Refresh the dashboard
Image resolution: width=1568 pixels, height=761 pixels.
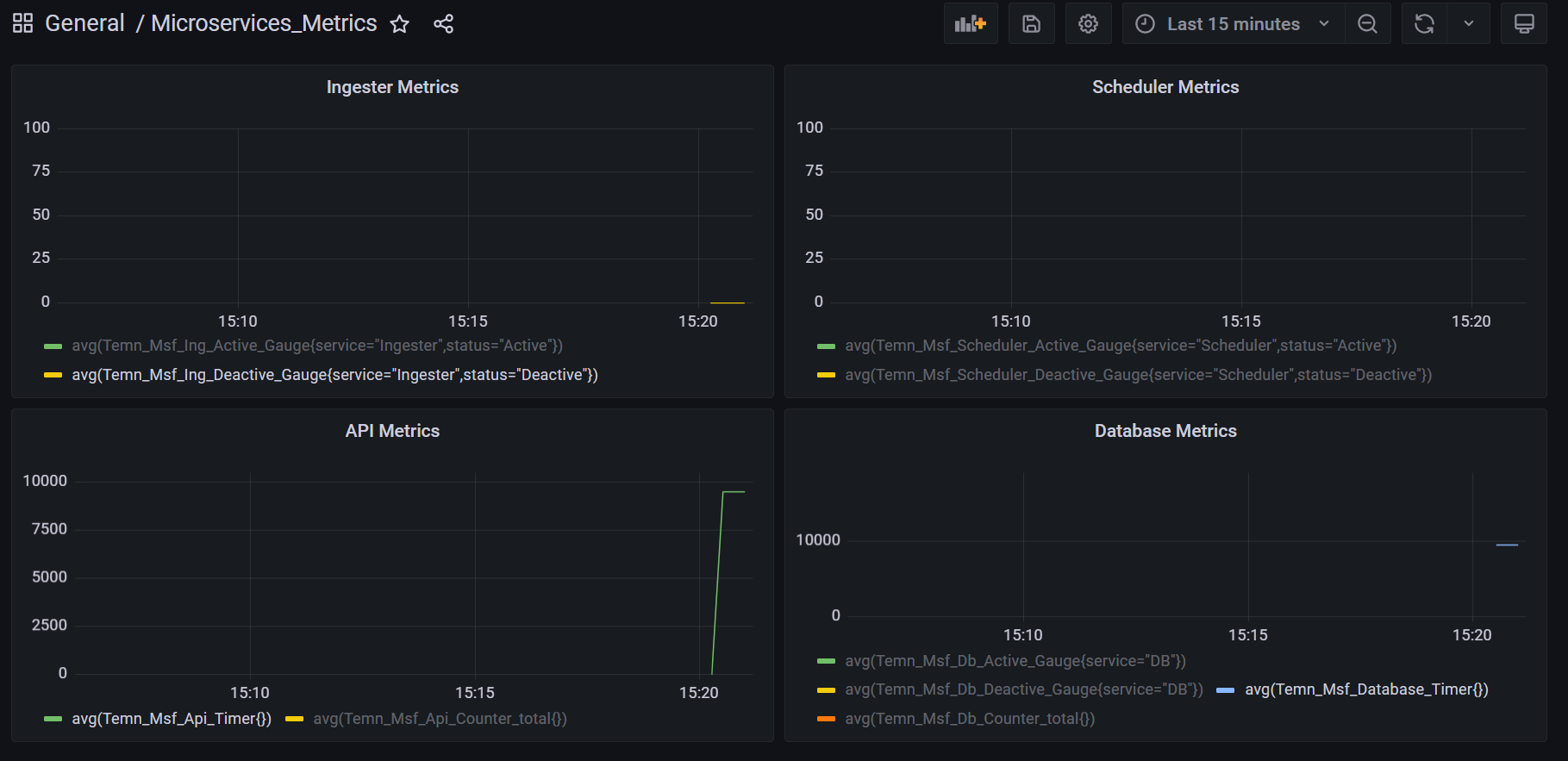[1424, 24]
